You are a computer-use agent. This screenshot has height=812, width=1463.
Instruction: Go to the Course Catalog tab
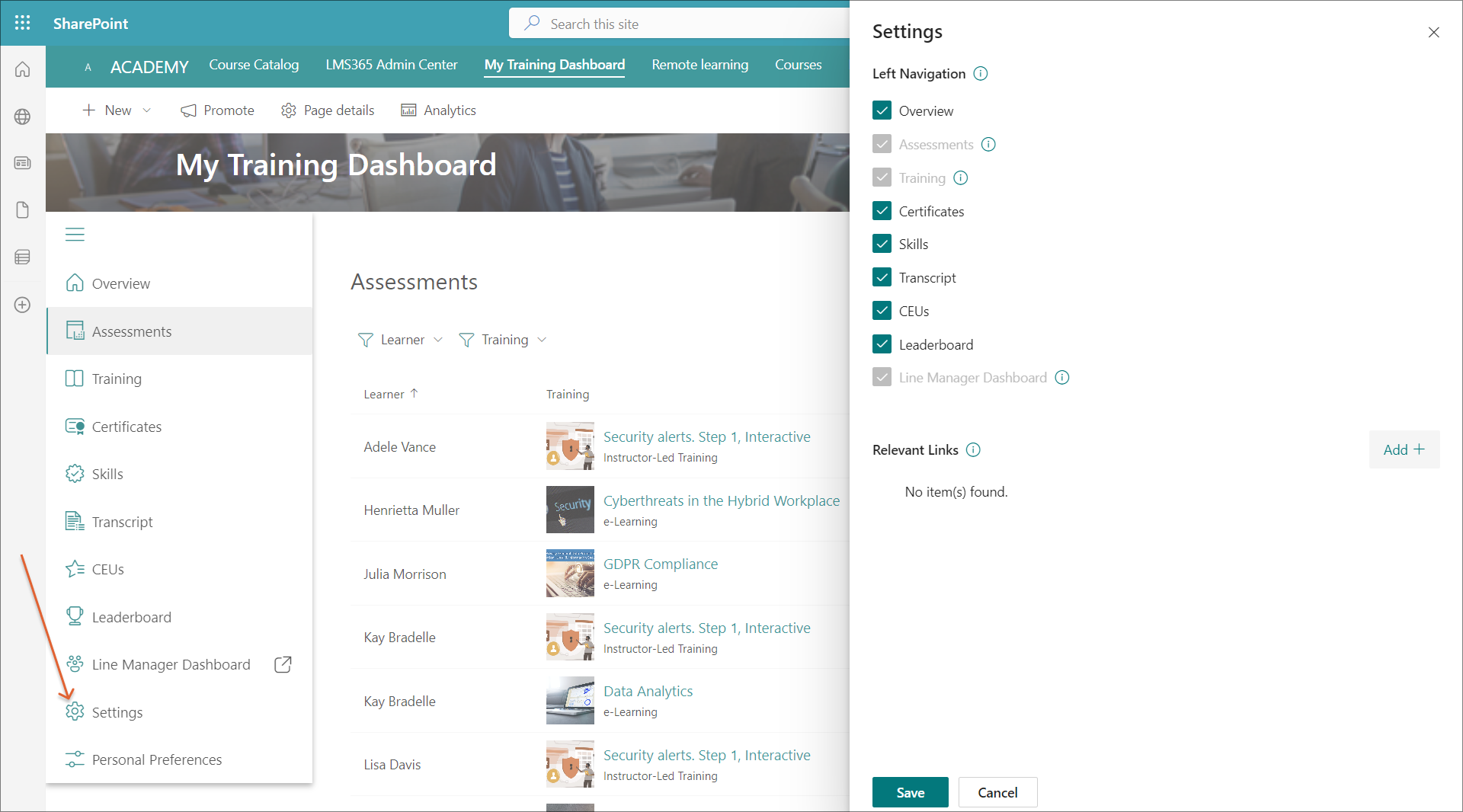tap(254, 65)
